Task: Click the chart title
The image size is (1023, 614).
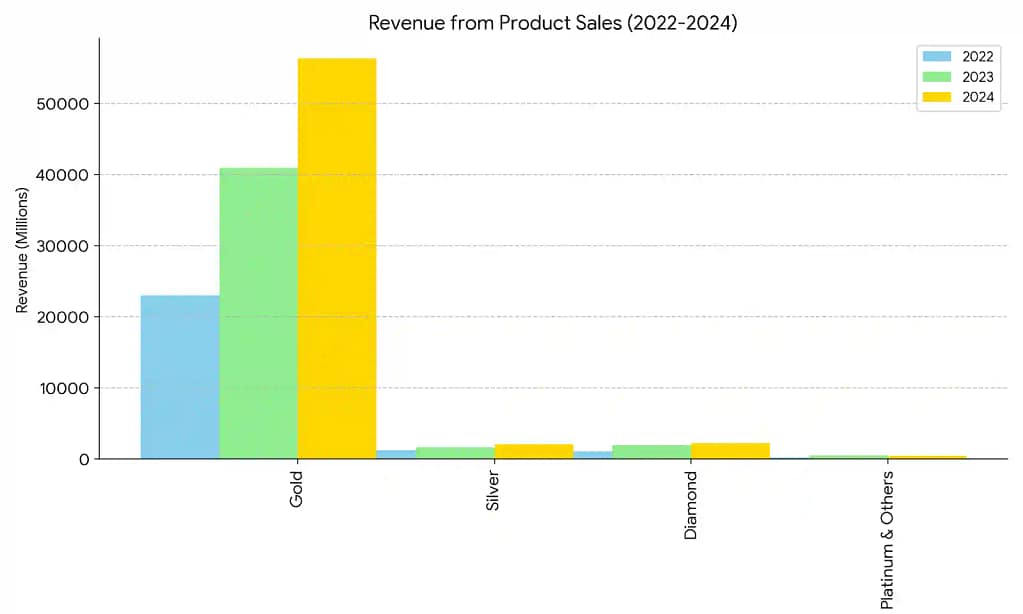Action: point(553,22)
